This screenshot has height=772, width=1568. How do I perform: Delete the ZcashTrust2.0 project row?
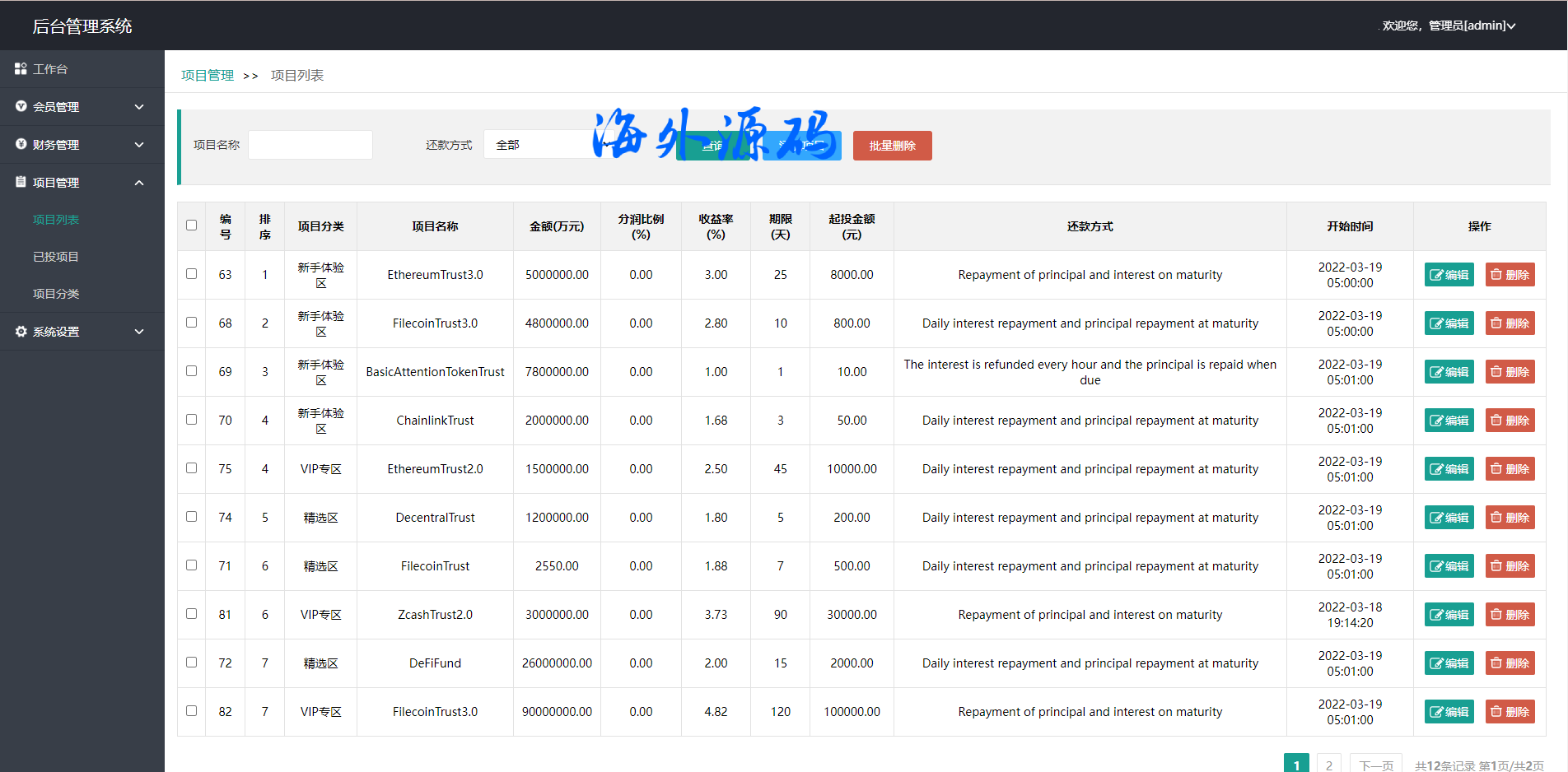(1510, 615)
